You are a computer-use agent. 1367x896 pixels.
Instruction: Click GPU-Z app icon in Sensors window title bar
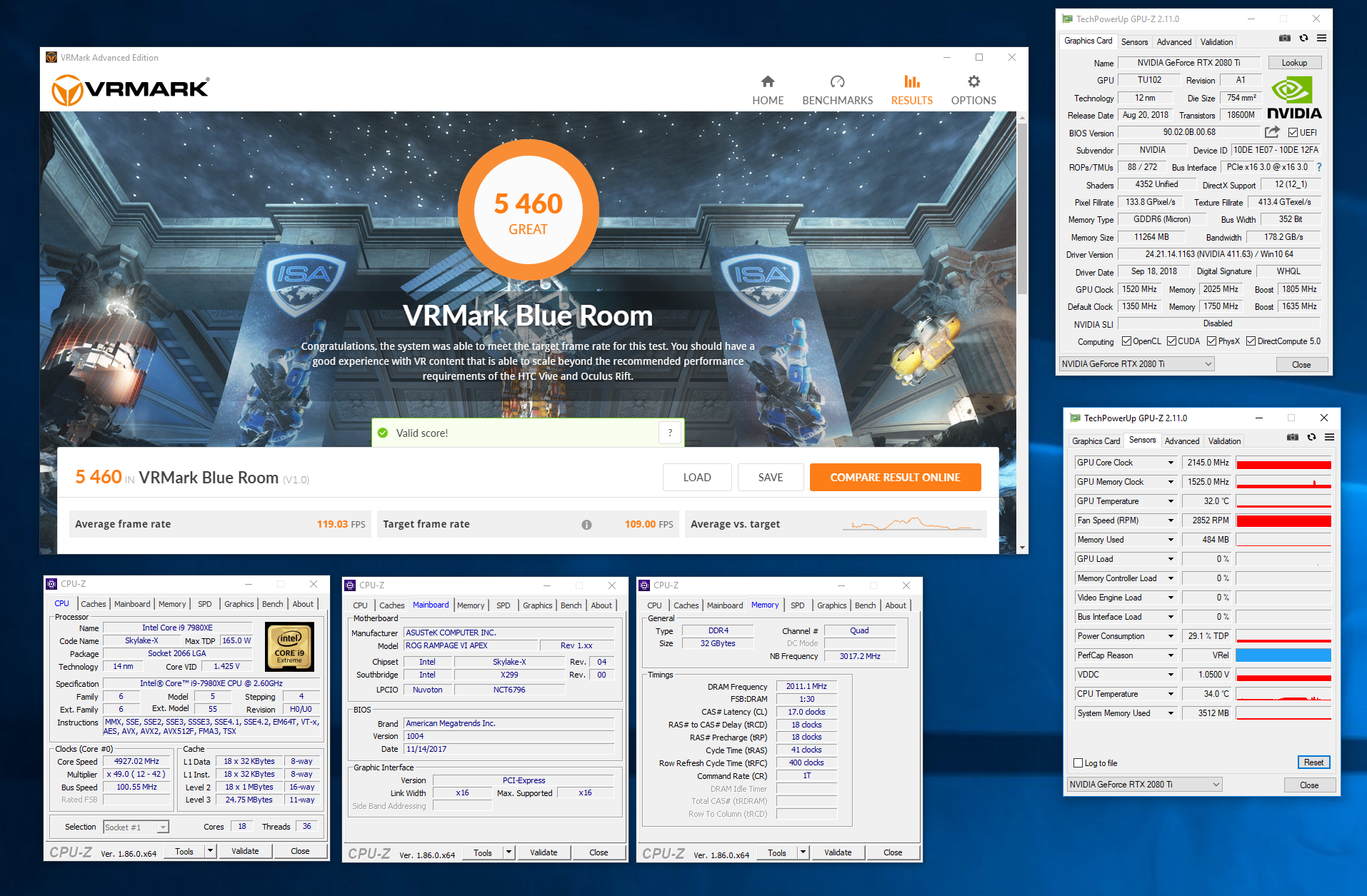[1074, 418]
